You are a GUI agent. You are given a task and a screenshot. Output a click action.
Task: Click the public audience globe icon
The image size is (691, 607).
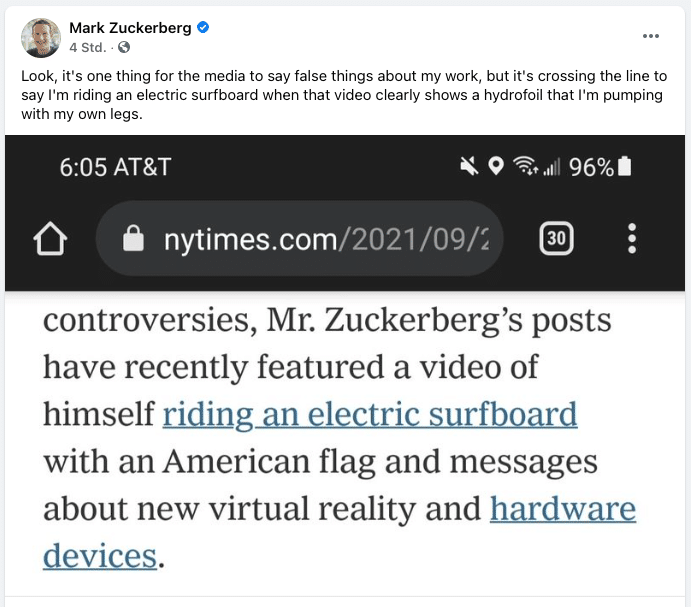pyautogui.click(x=124, y=47)
